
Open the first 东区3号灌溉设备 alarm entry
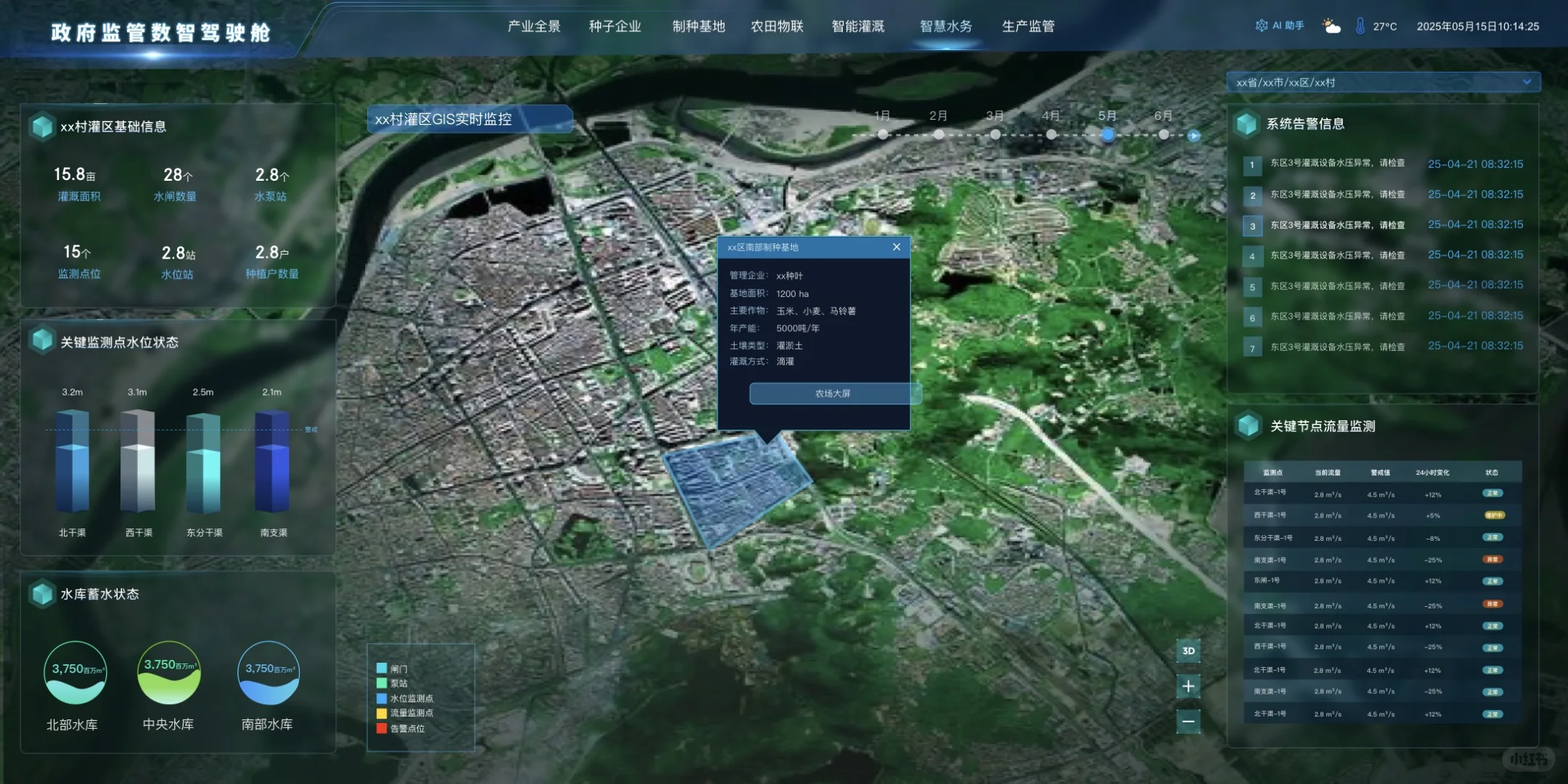pyautogui.click(x=1337, y=163)
